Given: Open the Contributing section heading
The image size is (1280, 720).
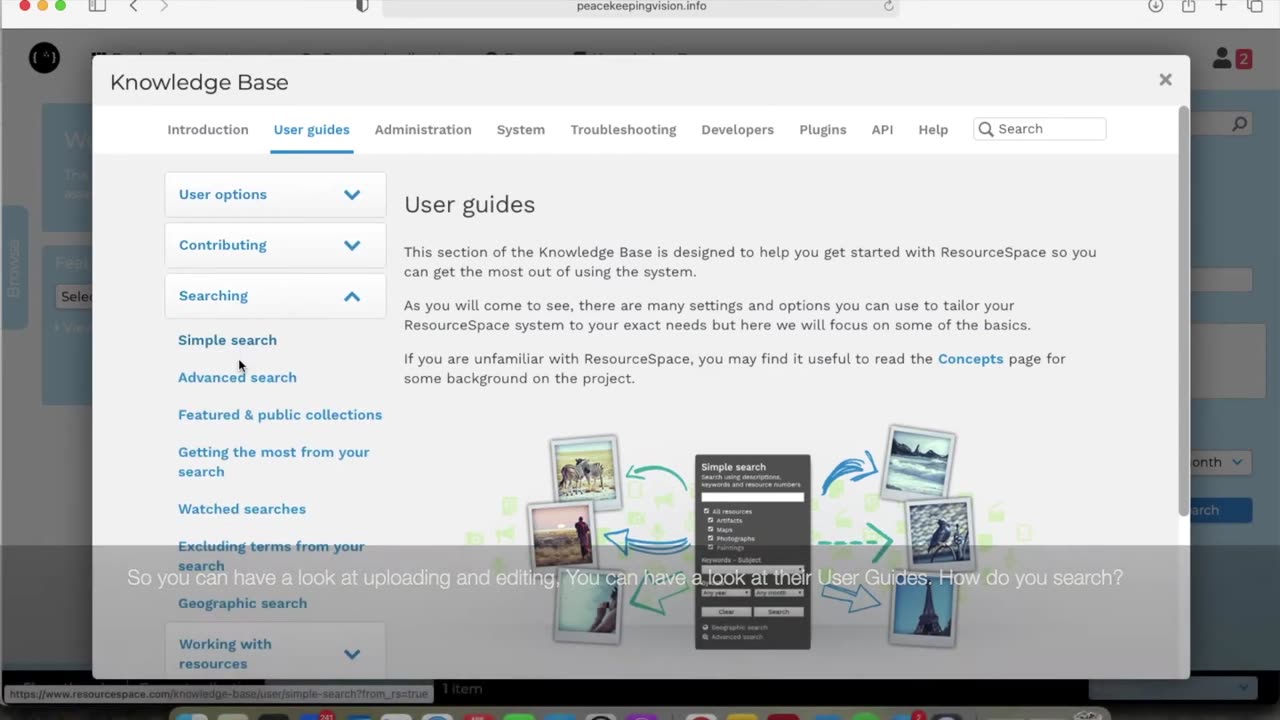Looking at the screenshot, I should point(223,245).
